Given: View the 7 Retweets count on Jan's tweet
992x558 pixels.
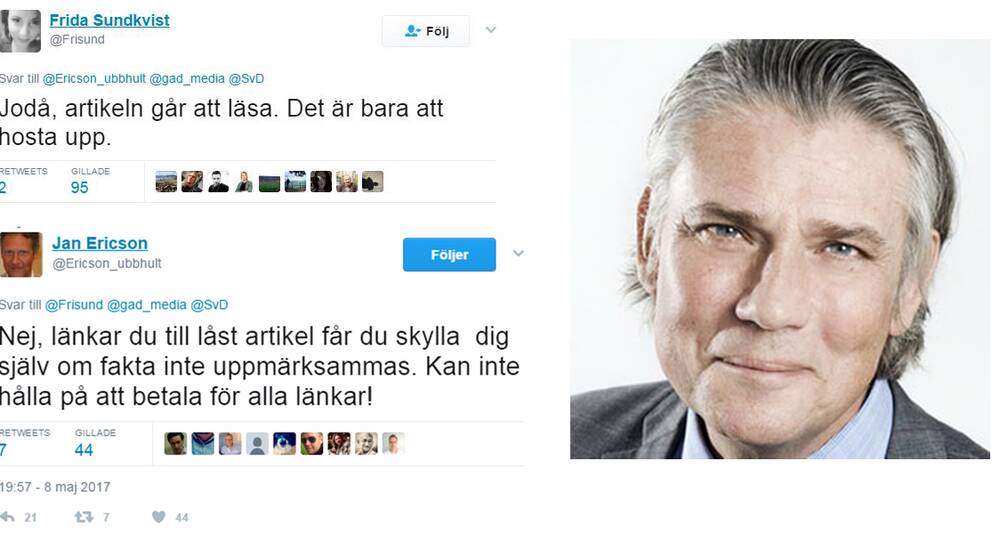Looking at the screenshot, I should pos(3,450).
